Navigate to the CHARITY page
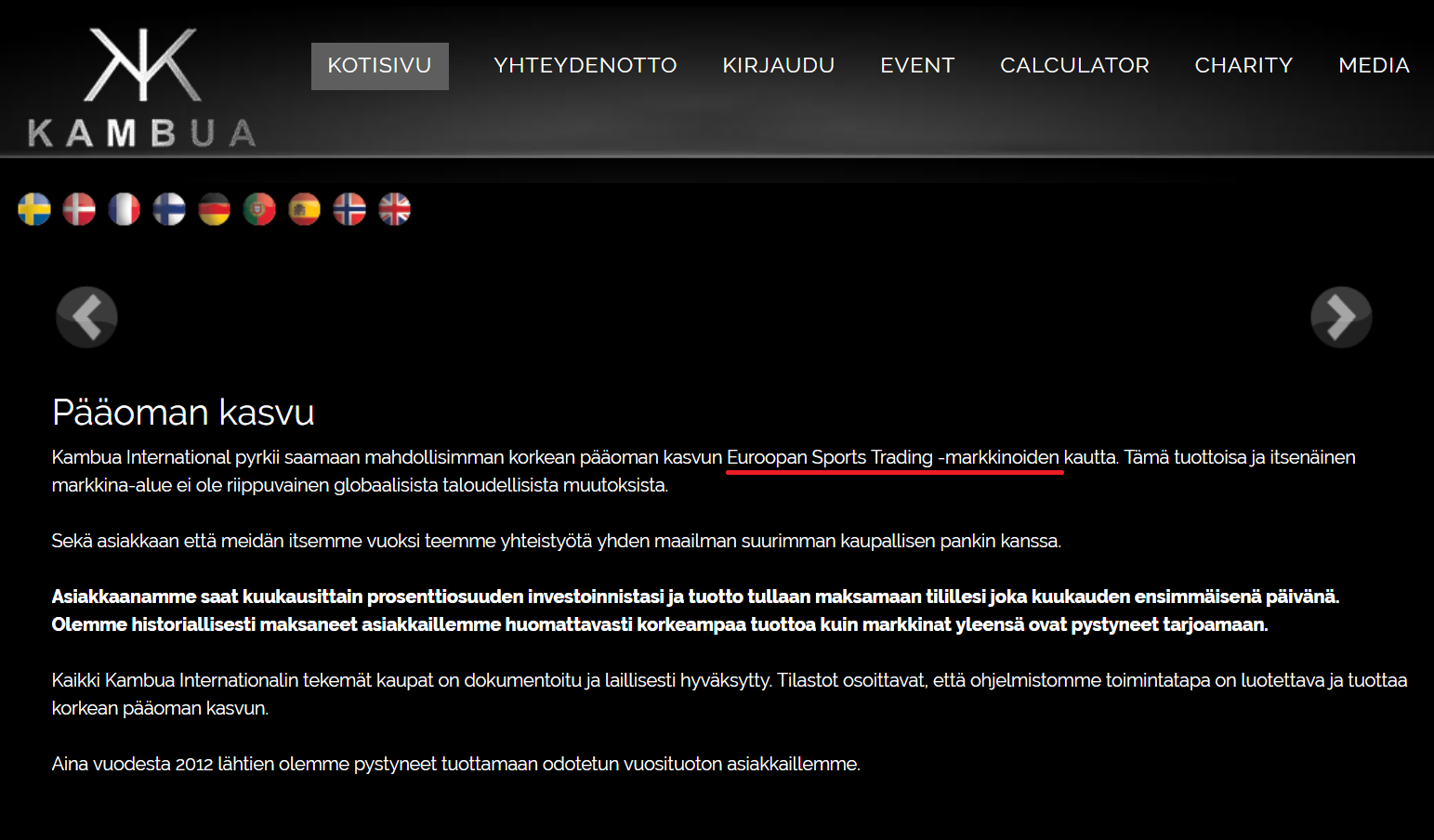Image resolution: width=1434 pixels, height=840 pixels. click(1243, 66)
